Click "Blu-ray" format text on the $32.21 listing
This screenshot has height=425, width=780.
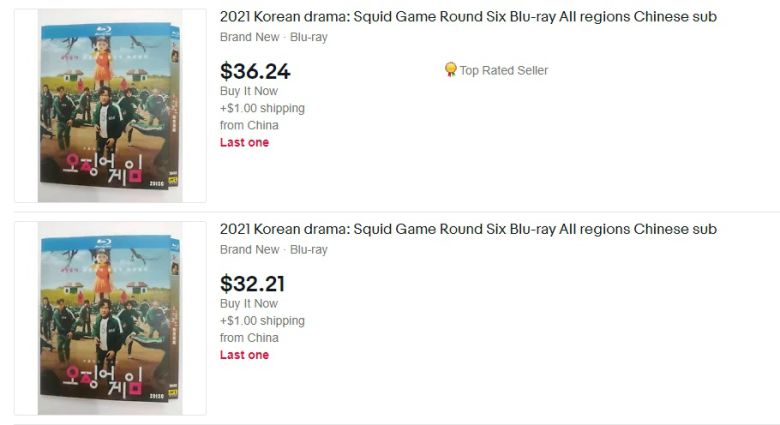pyautogui.click(x=308, y=249)
